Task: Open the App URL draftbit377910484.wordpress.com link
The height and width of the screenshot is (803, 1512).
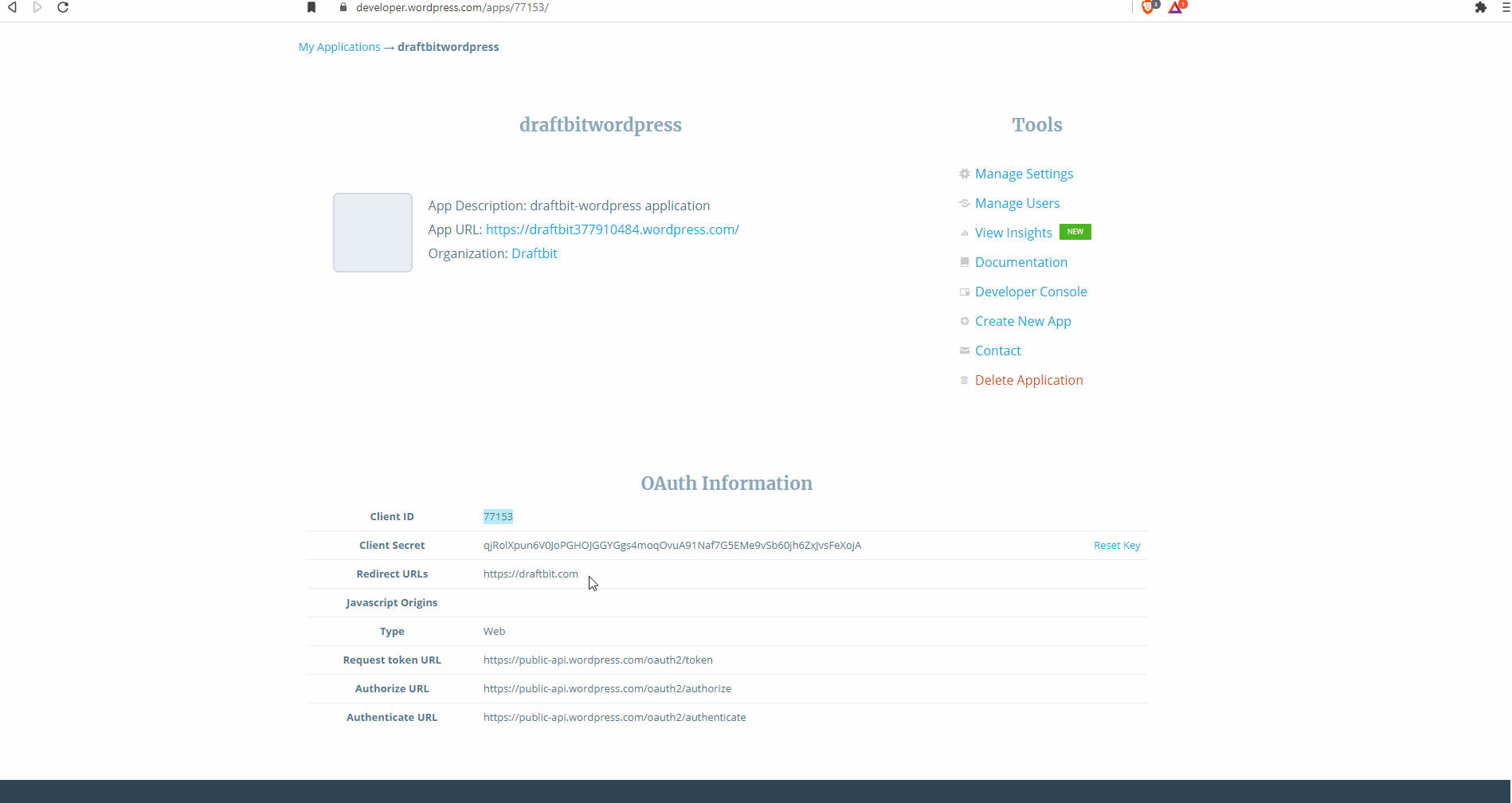Action: (613, 229)
